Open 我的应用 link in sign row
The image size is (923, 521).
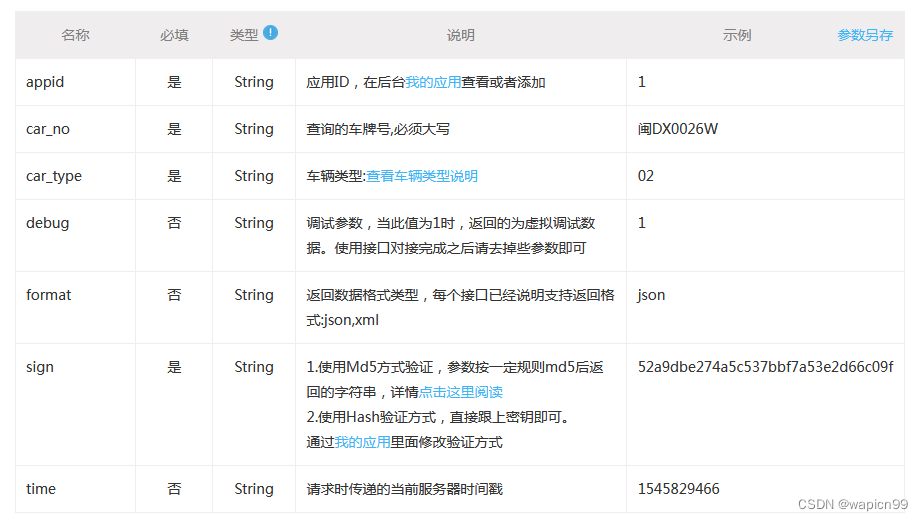point(362,442)
